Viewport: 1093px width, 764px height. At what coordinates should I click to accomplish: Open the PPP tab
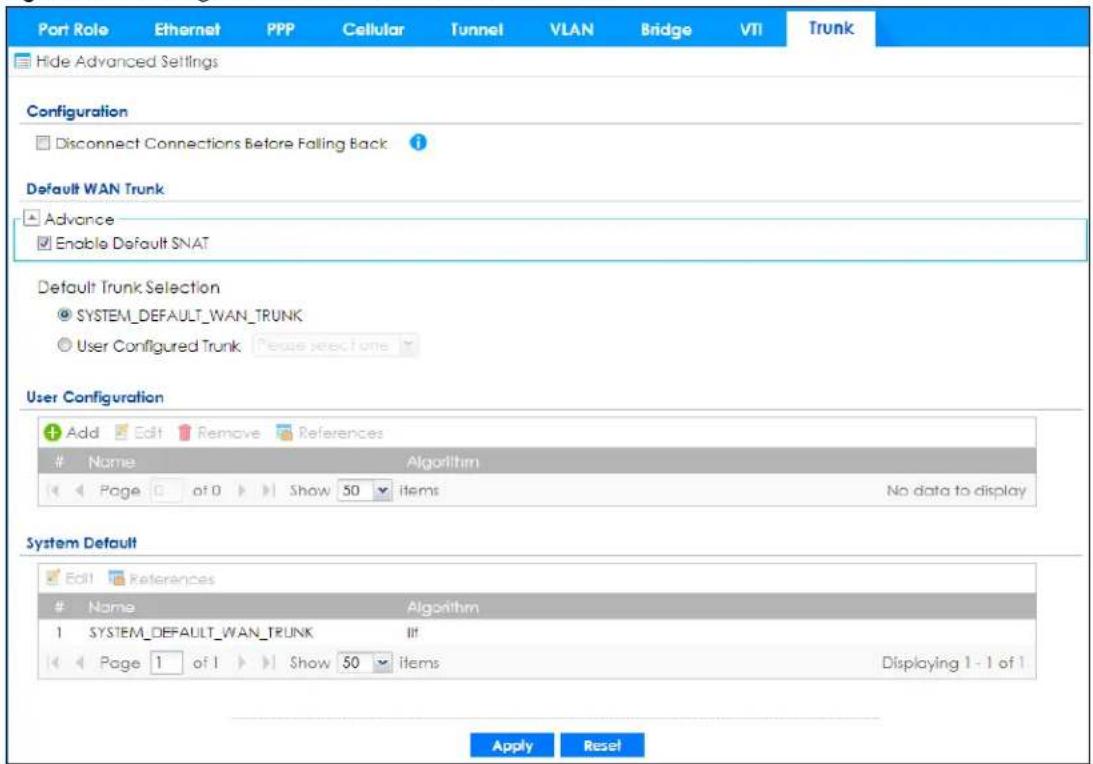[280, 29]
